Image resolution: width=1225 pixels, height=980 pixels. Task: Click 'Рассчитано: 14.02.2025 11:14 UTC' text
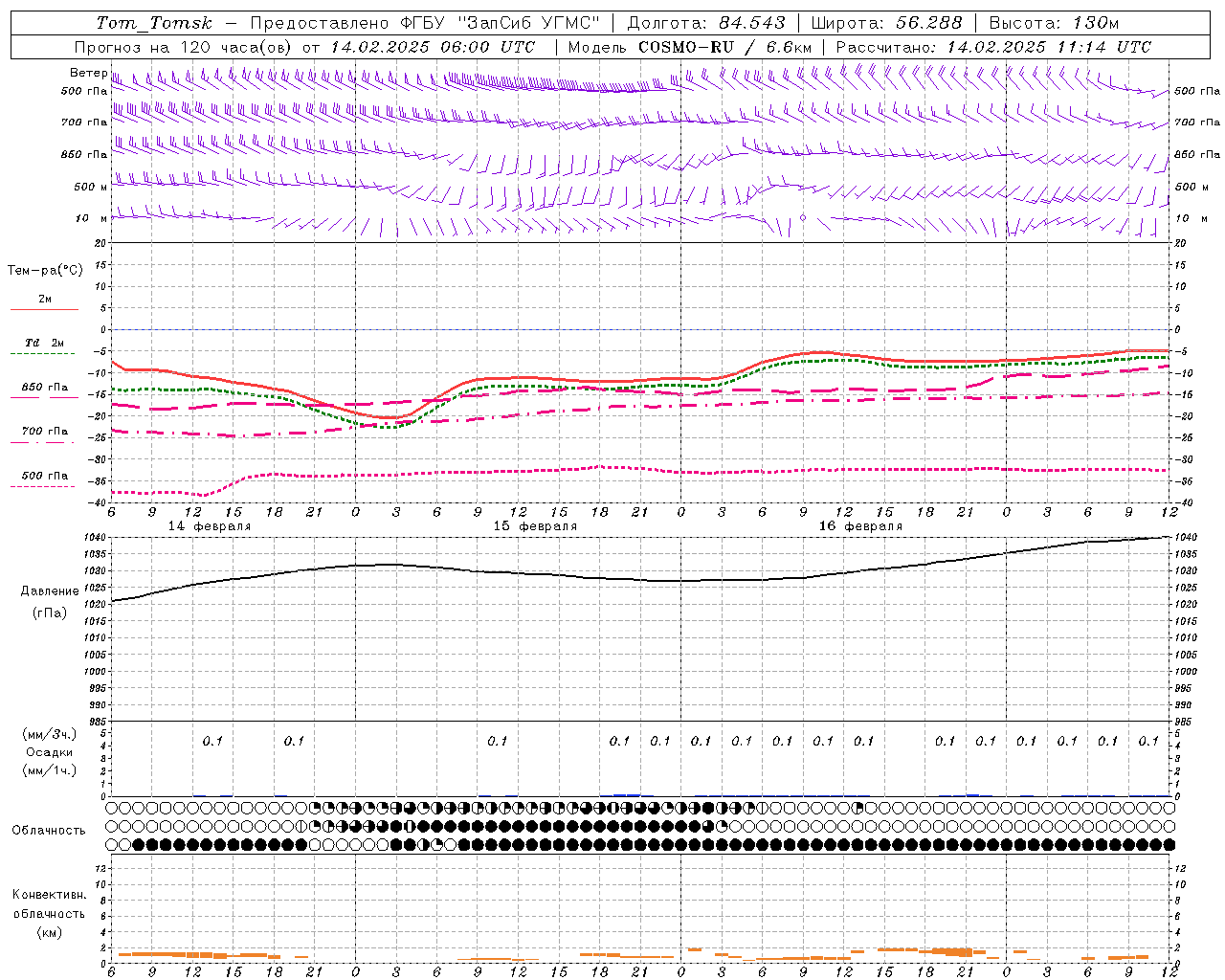coord(993,47)
